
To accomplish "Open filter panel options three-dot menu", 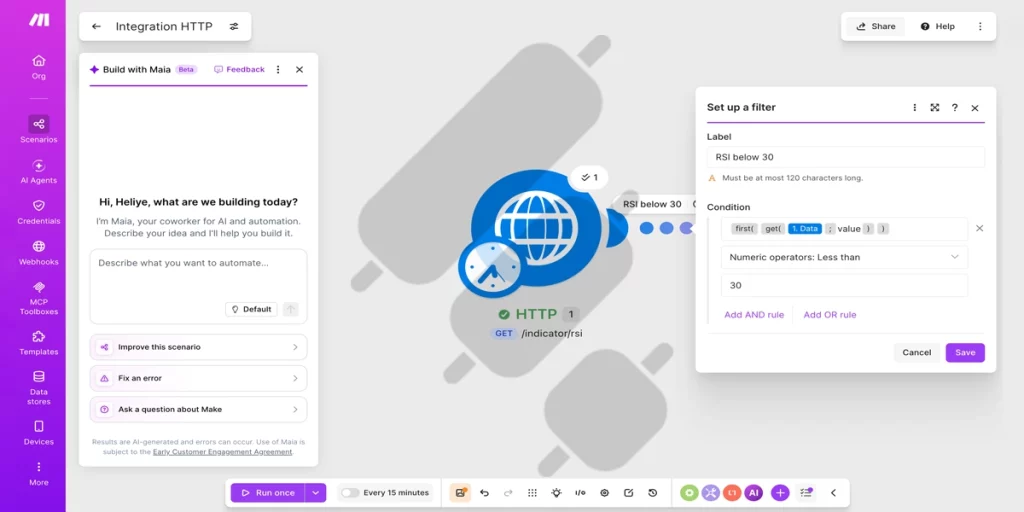I will (914, 108).
